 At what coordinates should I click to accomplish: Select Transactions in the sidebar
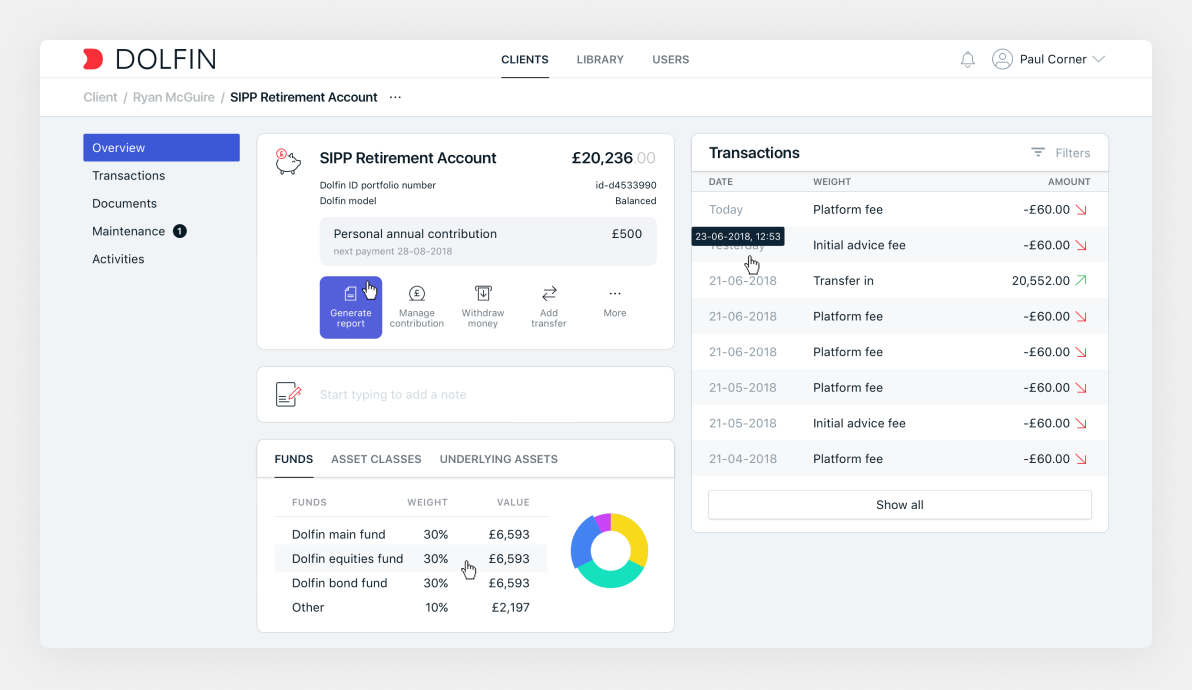pos(128,176)
